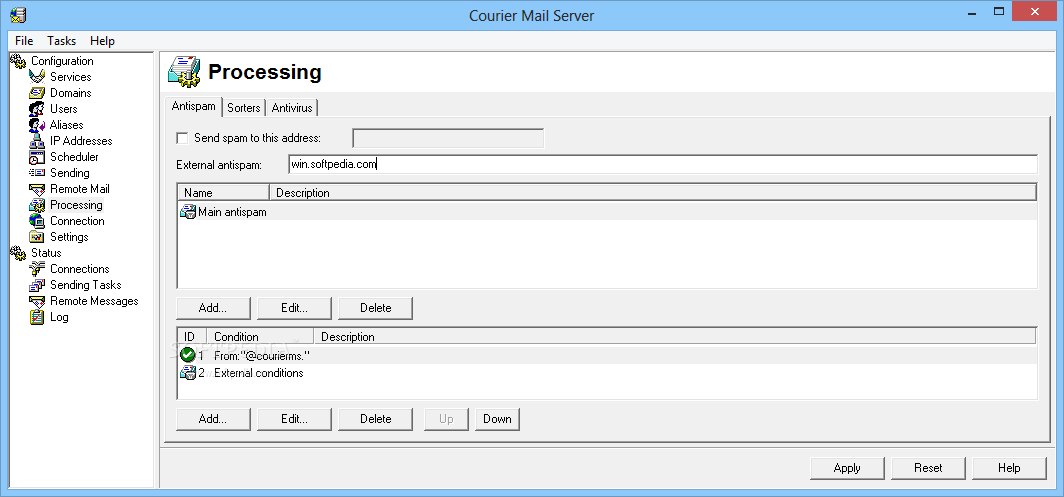Image resolution: width=1064 pixels, height=497 pixels.
Task: Click the Domains icon in the sidebar
Action: click(37, 93)
